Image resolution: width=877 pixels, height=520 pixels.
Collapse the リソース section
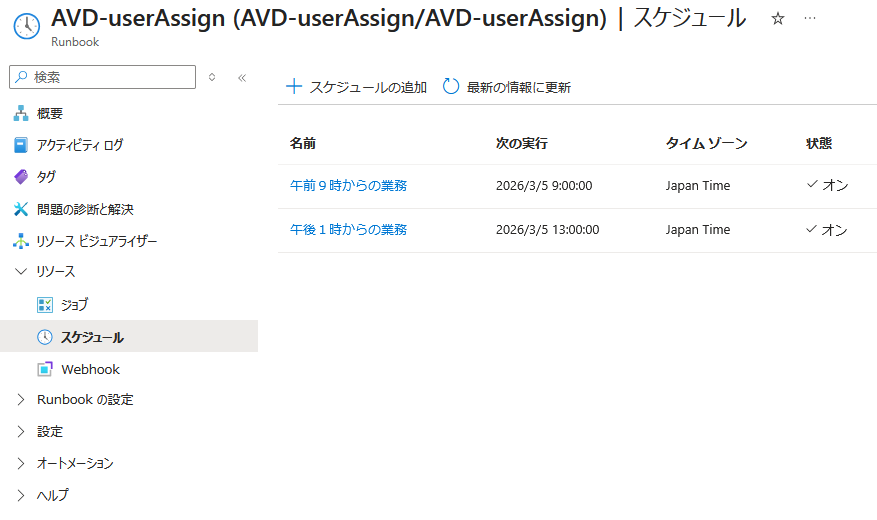[21, 272]
